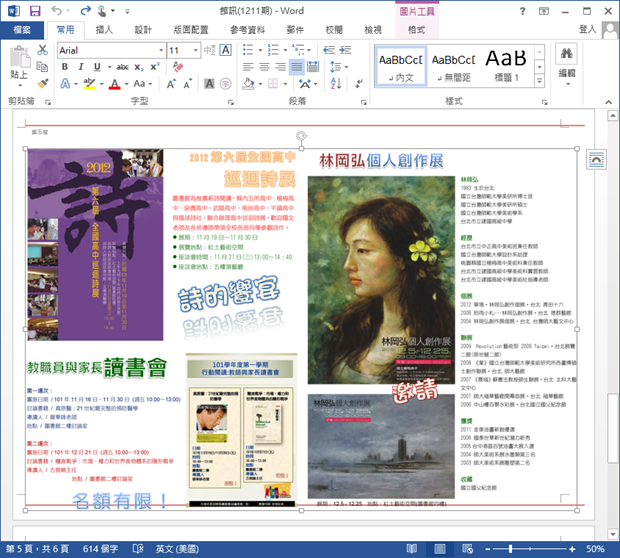Expand numbered list style options
The height and width of the screenshot is (558, 620).
(x=285, y=50)
